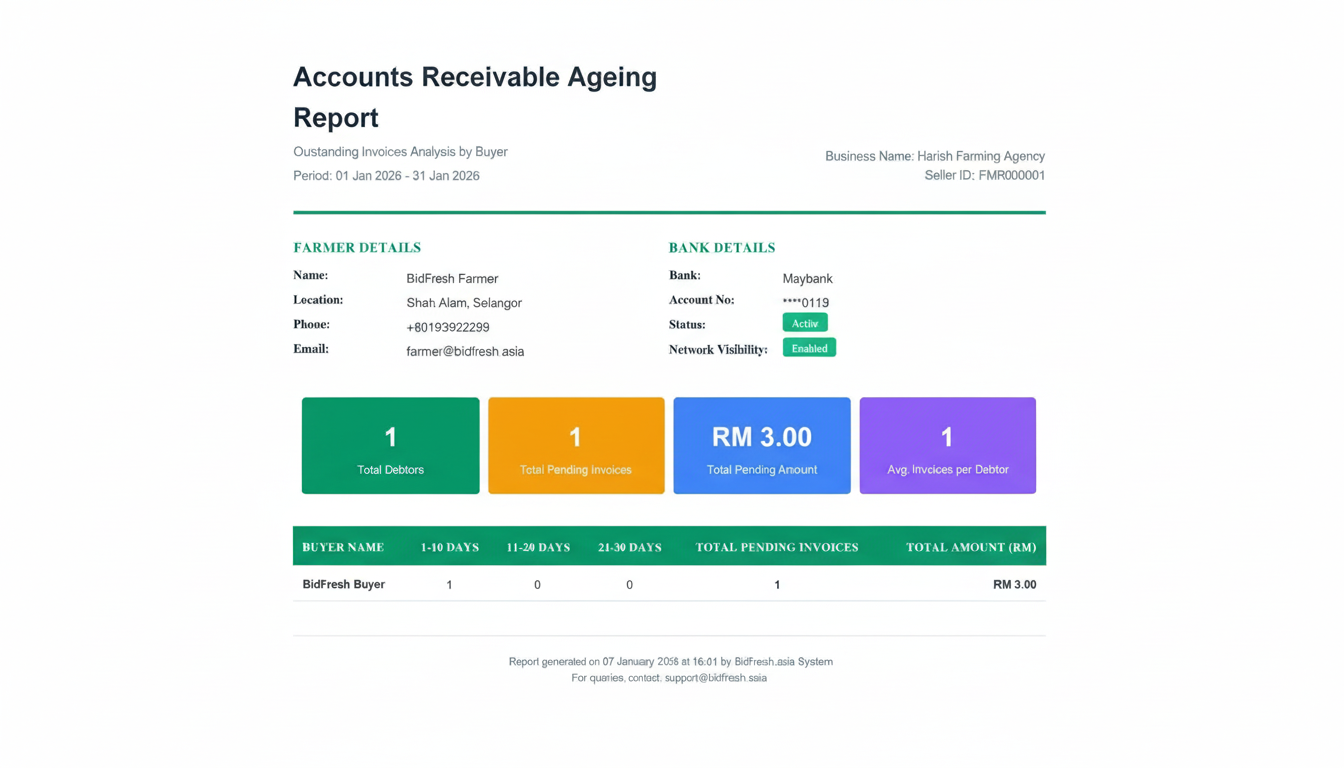Sort by the 11-20 Days column header
The image size is (1344, 768).
click(537, 547)
